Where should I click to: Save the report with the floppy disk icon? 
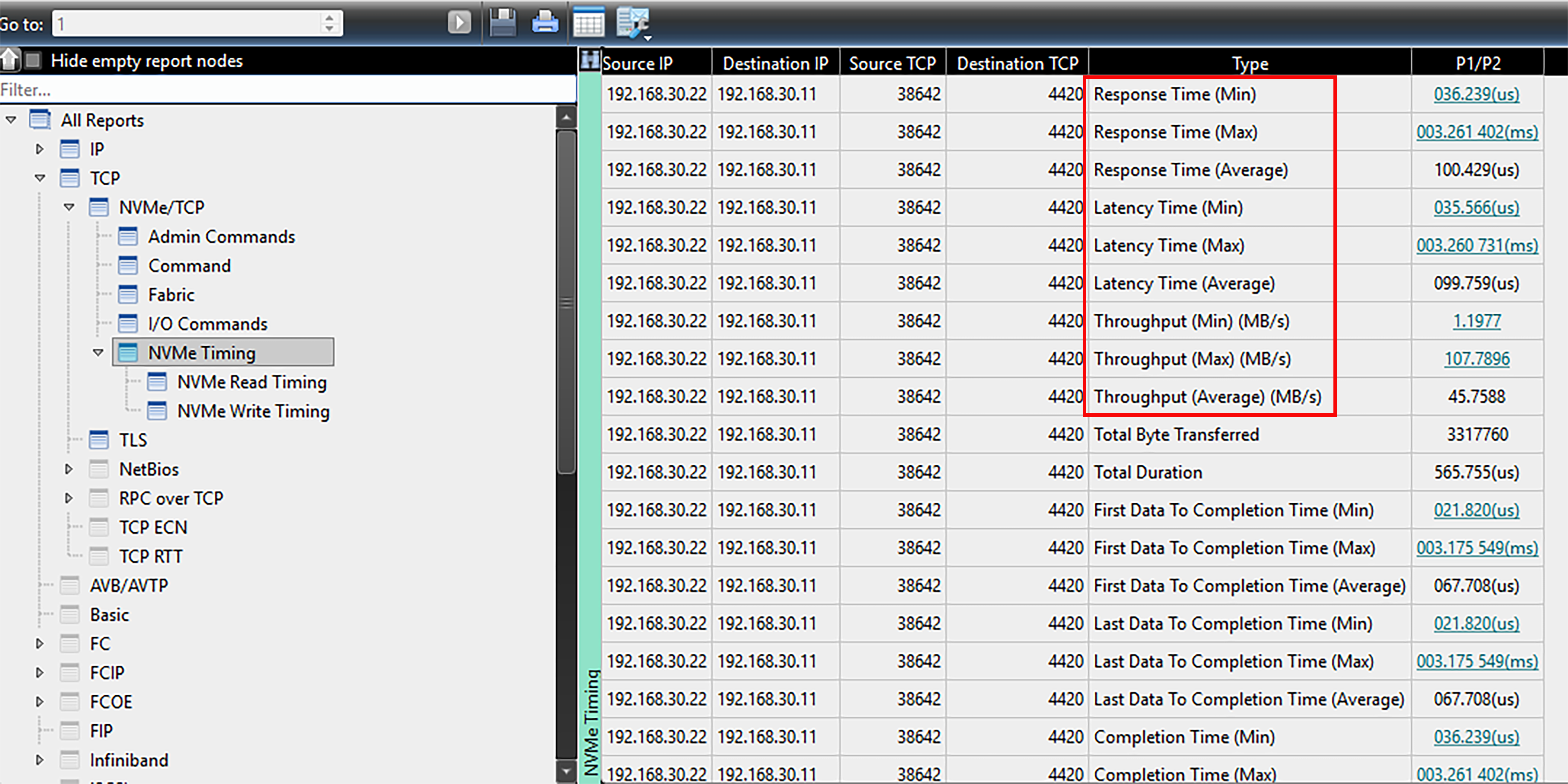point(503,23)
